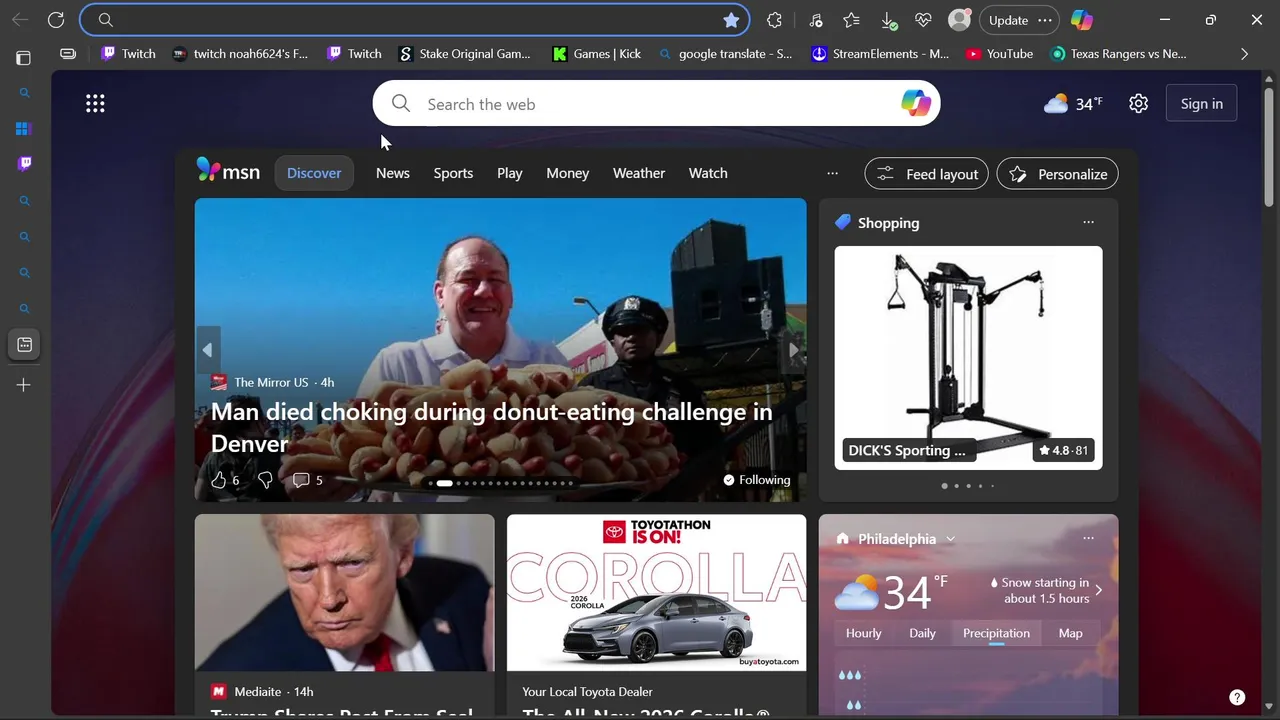Like the story with thumbs up
Image resolution: width=1280 pixels, height=720 pixels.
click(219, 480)
